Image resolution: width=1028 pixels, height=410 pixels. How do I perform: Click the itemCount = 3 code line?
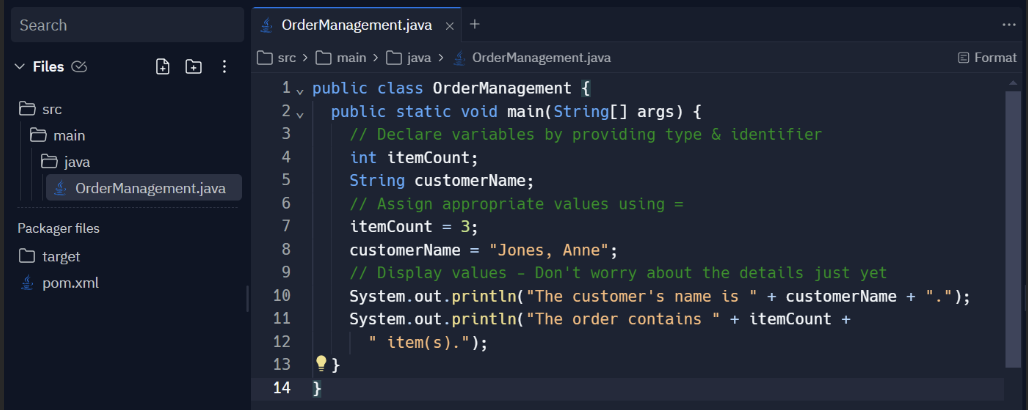414,227
